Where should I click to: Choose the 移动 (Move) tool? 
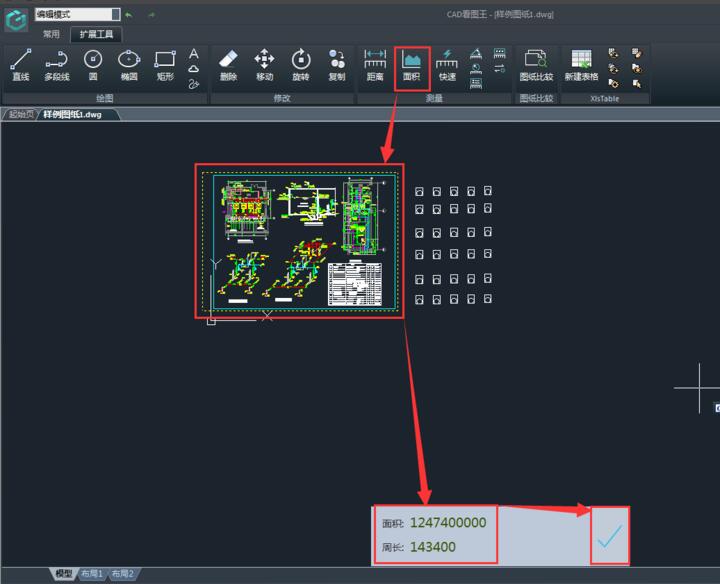coord(264,65)
